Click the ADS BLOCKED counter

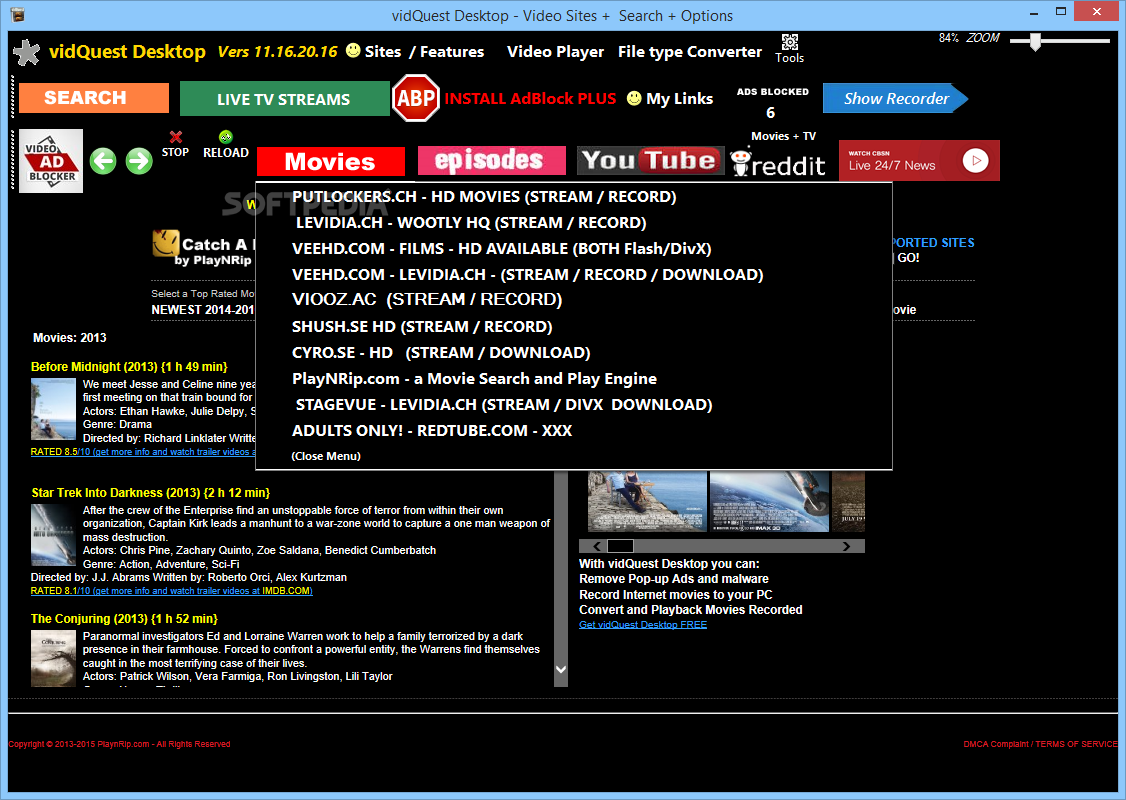[x=772, y=103]
